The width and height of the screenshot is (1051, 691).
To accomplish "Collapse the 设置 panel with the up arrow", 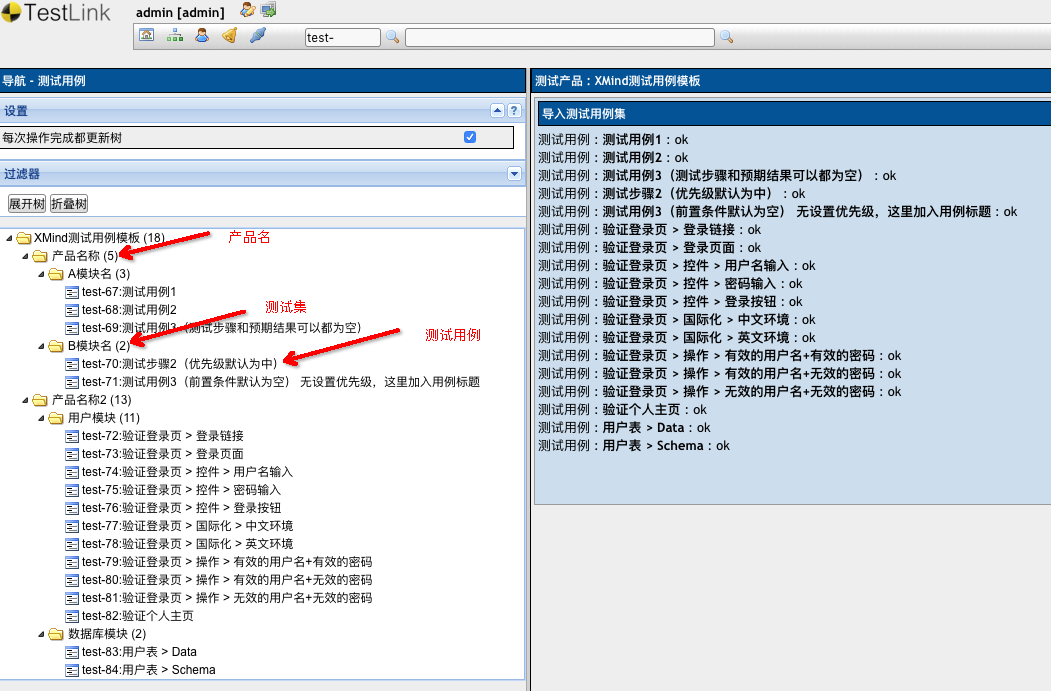I will (497, 111).
